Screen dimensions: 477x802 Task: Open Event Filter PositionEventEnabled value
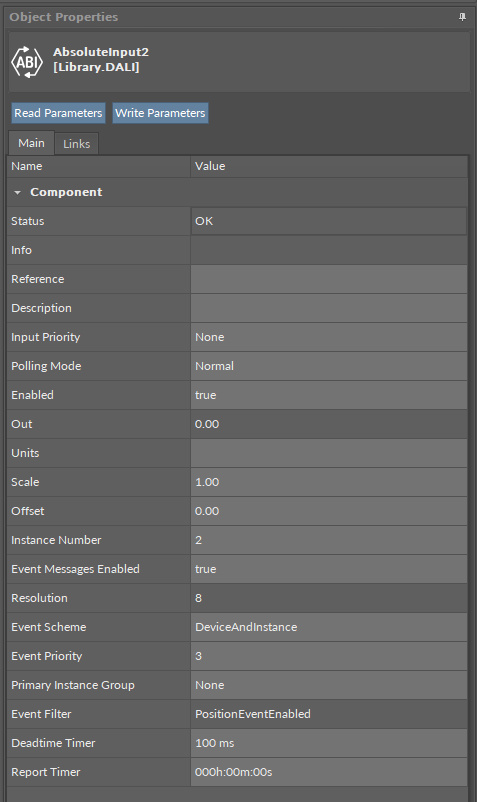(329, 714)
